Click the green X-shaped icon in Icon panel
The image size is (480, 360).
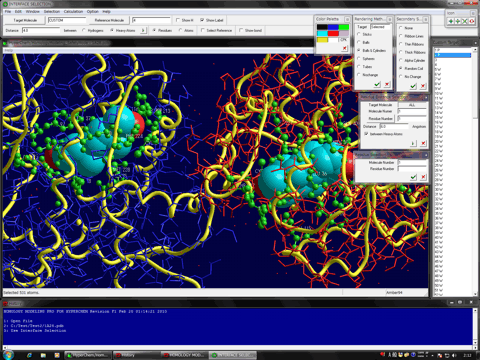(x=464, y=21)
